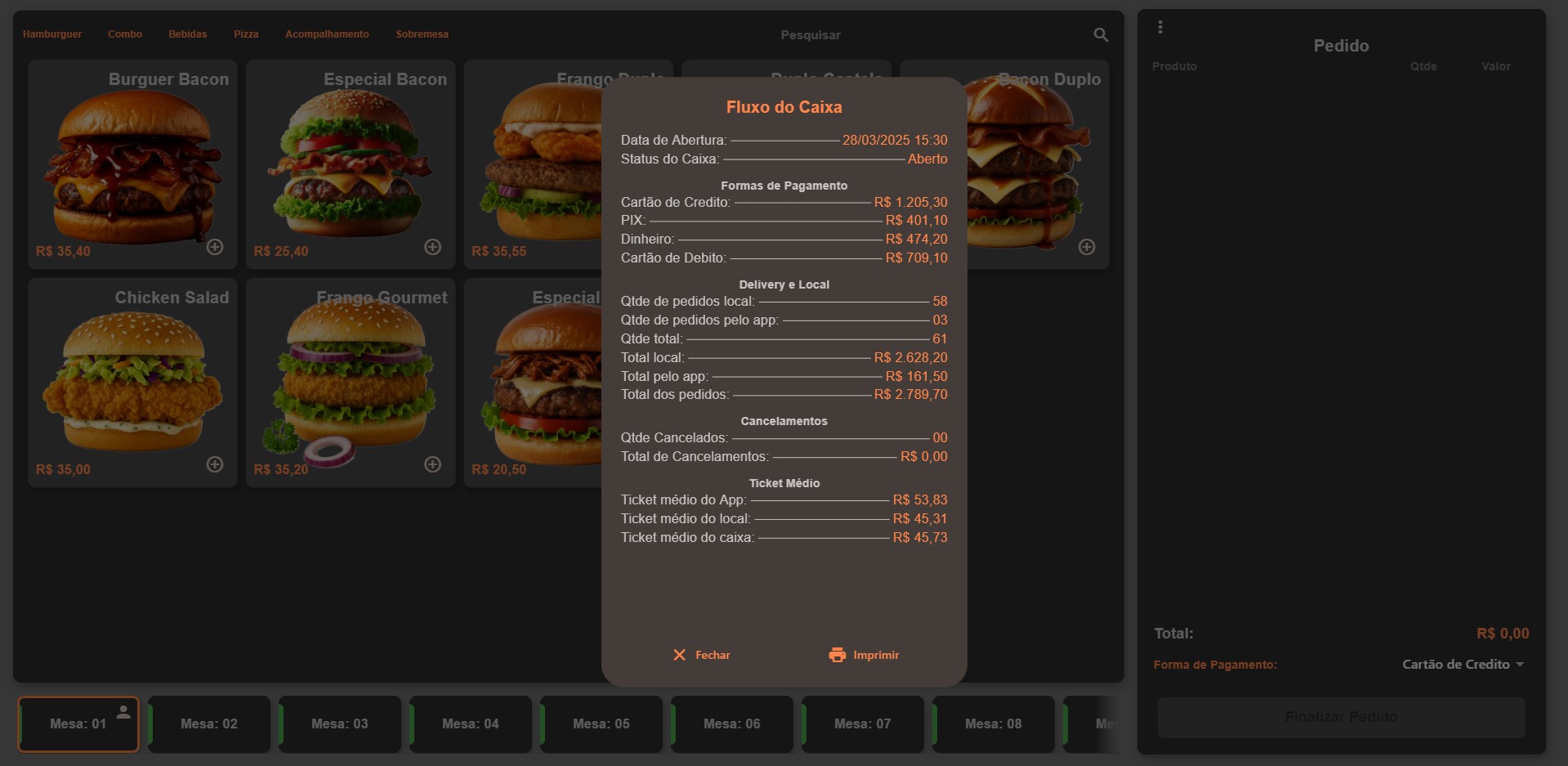The image size is (1568, 766).
Task: Click the Chicken Salad price R$ 35,00
Action: pyautogui.click(x=63, y=469)
